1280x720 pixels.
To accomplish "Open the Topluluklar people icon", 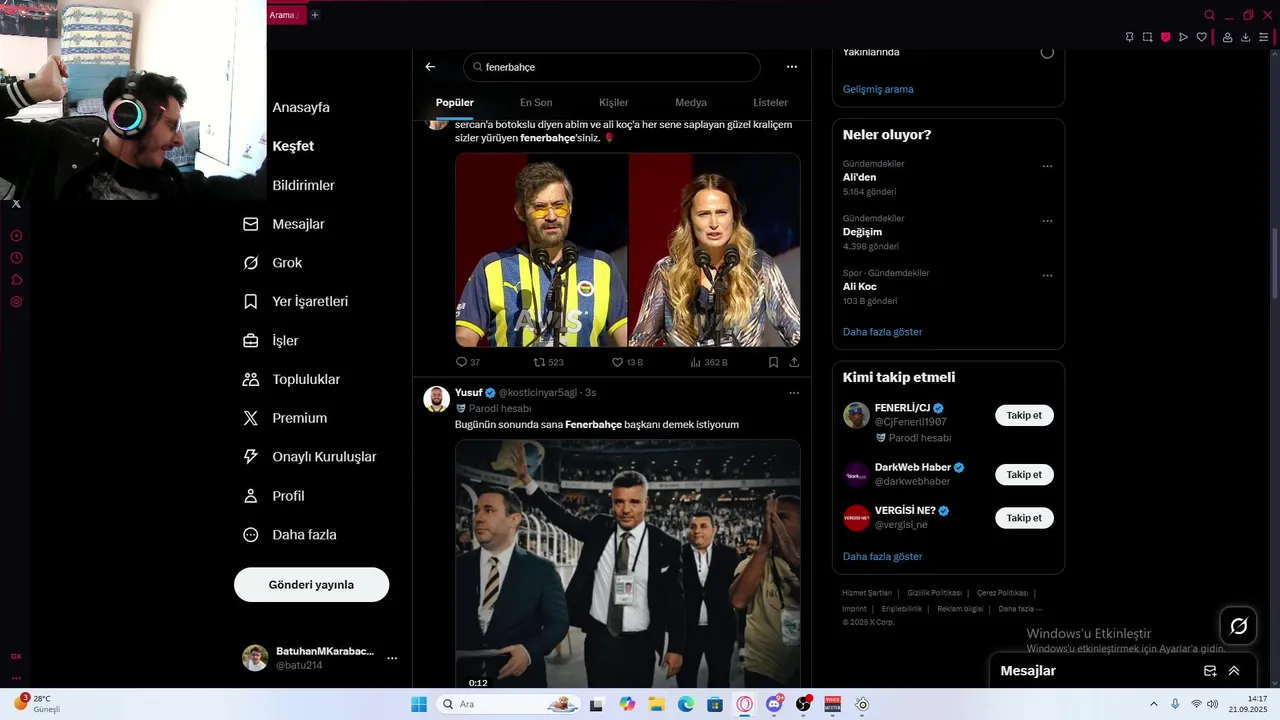I will [251, 379].
